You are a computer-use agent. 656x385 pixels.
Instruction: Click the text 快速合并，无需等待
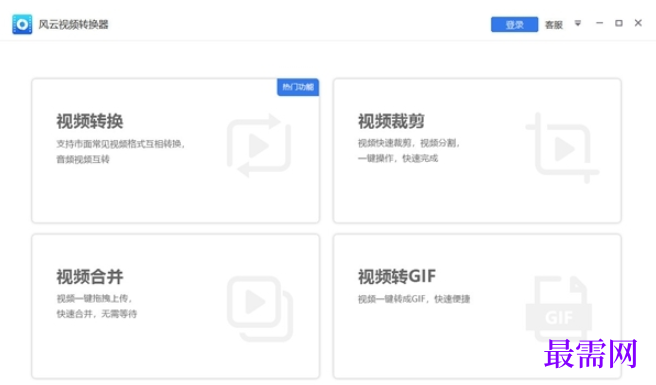(x=97, y=314)
